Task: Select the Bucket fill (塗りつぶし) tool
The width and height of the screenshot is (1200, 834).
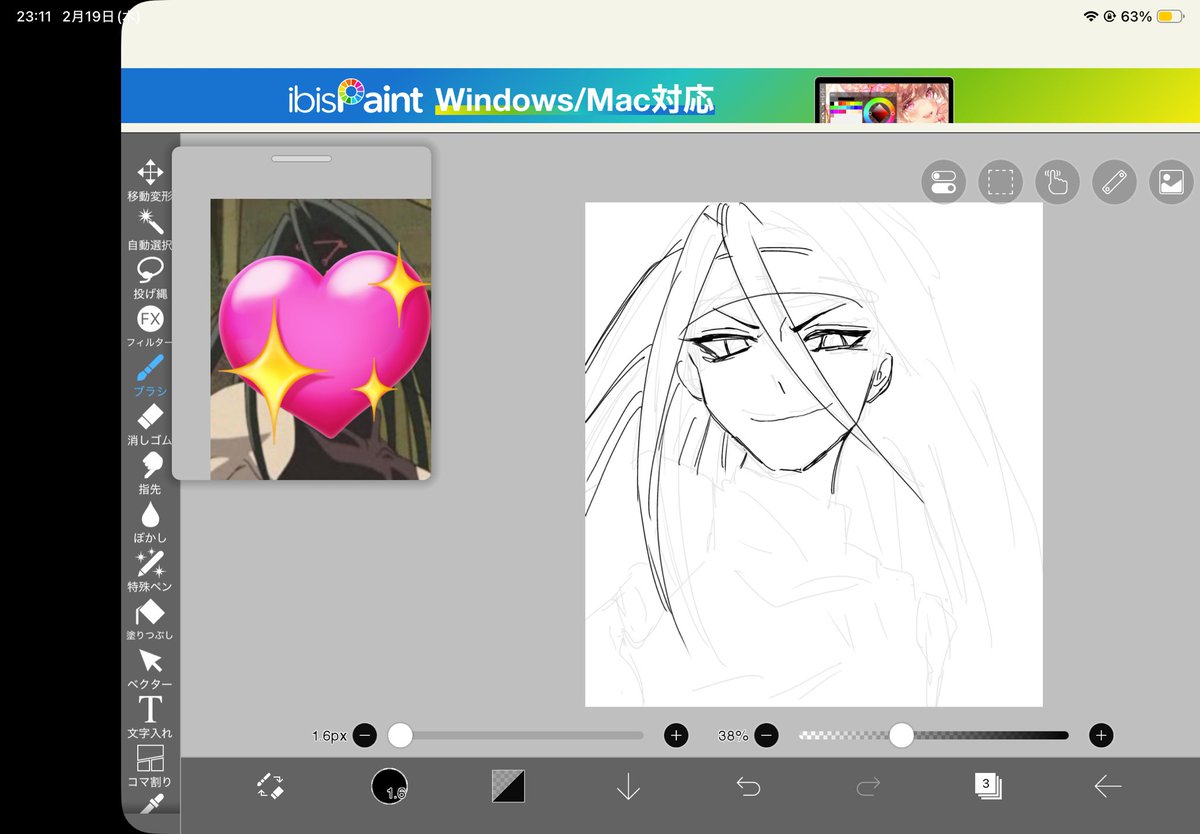Action: click(150, 619)
